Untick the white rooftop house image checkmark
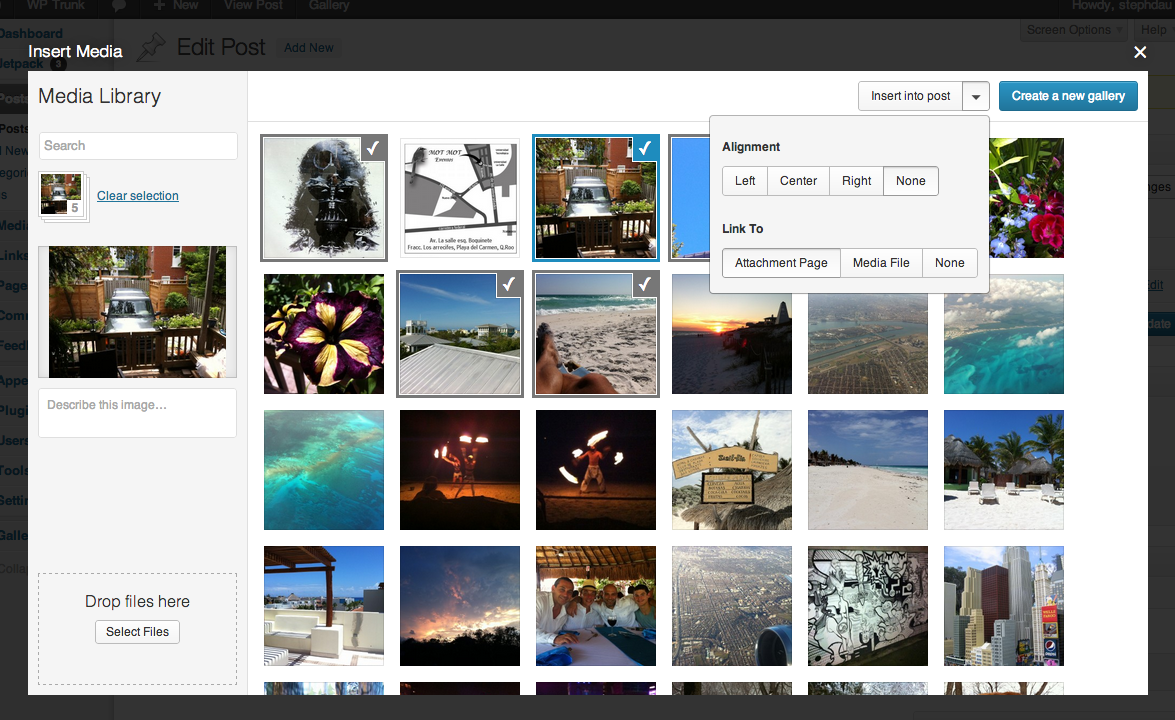Screen dimensions: 1175x720 coord(509,285)
